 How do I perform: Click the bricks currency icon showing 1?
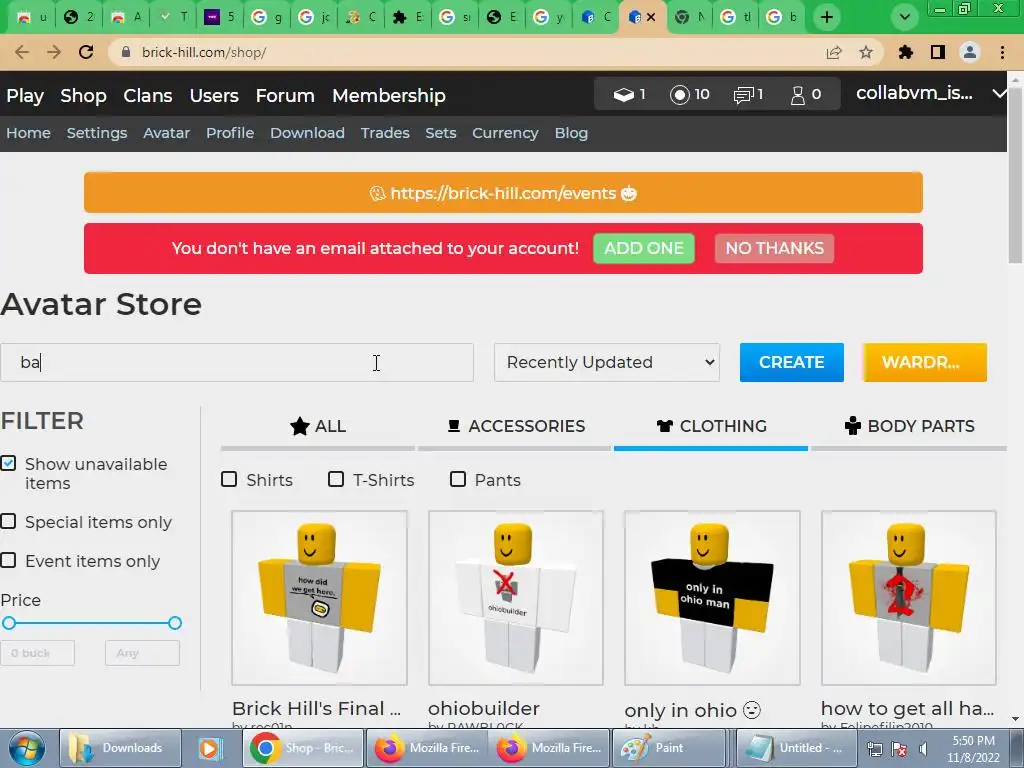click(x=624, y=95)
